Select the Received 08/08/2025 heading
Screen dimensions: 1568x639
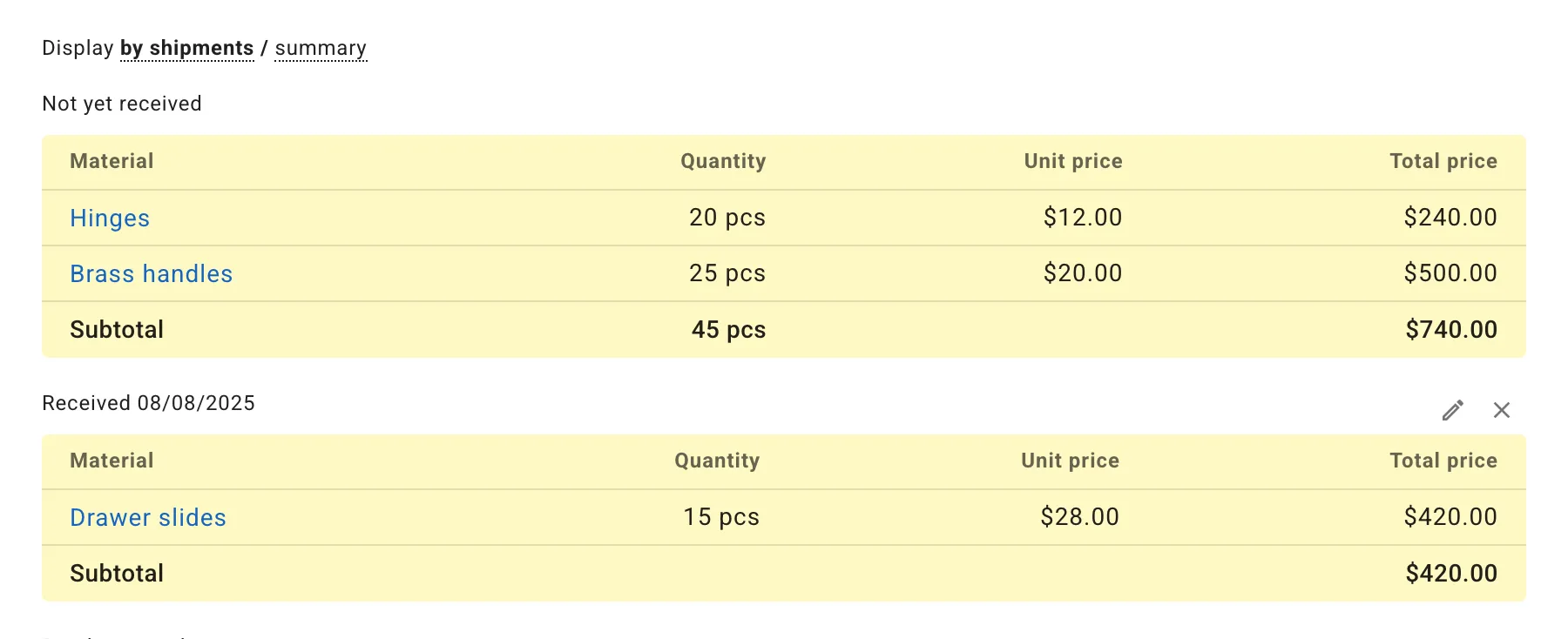point(148,402)
